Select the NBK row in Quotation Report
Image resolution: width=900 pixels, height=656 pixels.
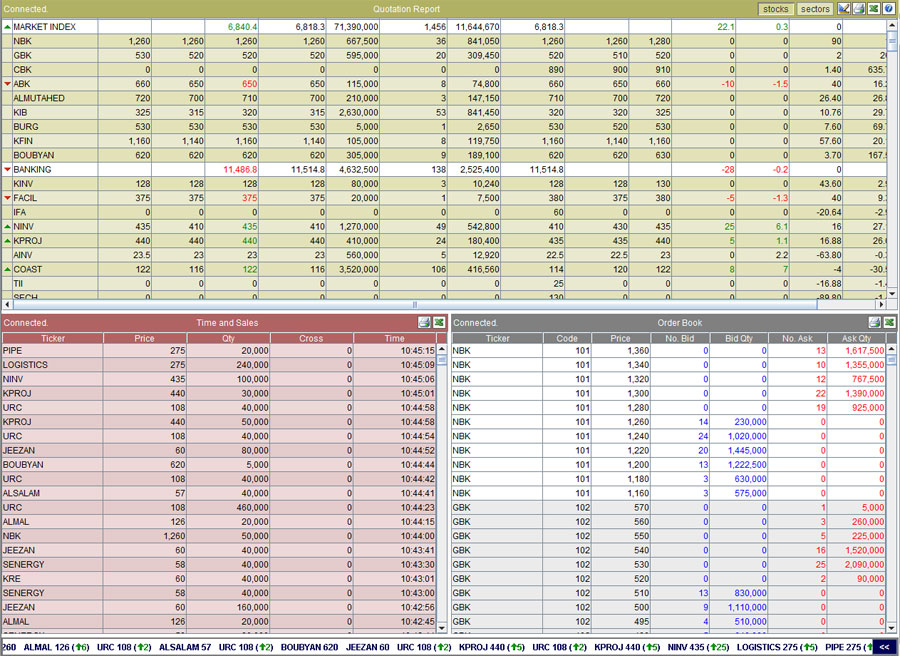point(444,41)
